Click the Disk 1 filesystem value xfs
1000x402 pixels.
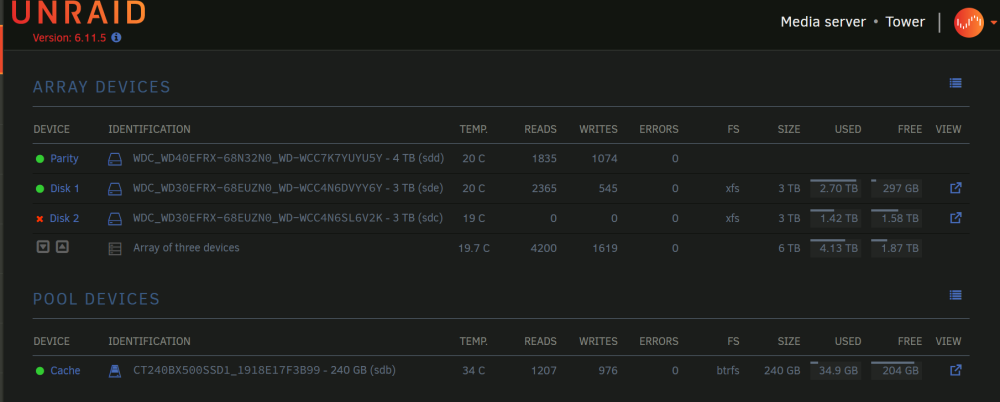click(733, 189)
